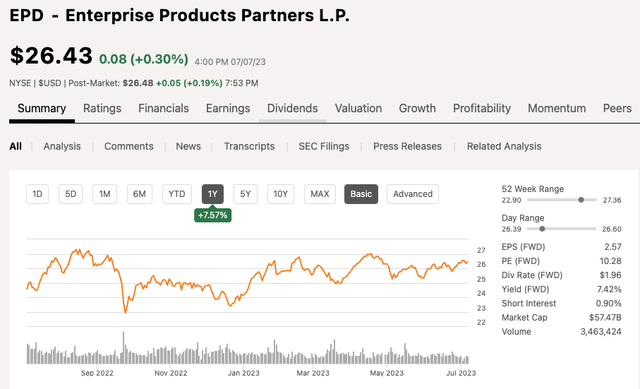Show Transcripts filter
Viewport: 640px width, 389px height.
point(249,146)
